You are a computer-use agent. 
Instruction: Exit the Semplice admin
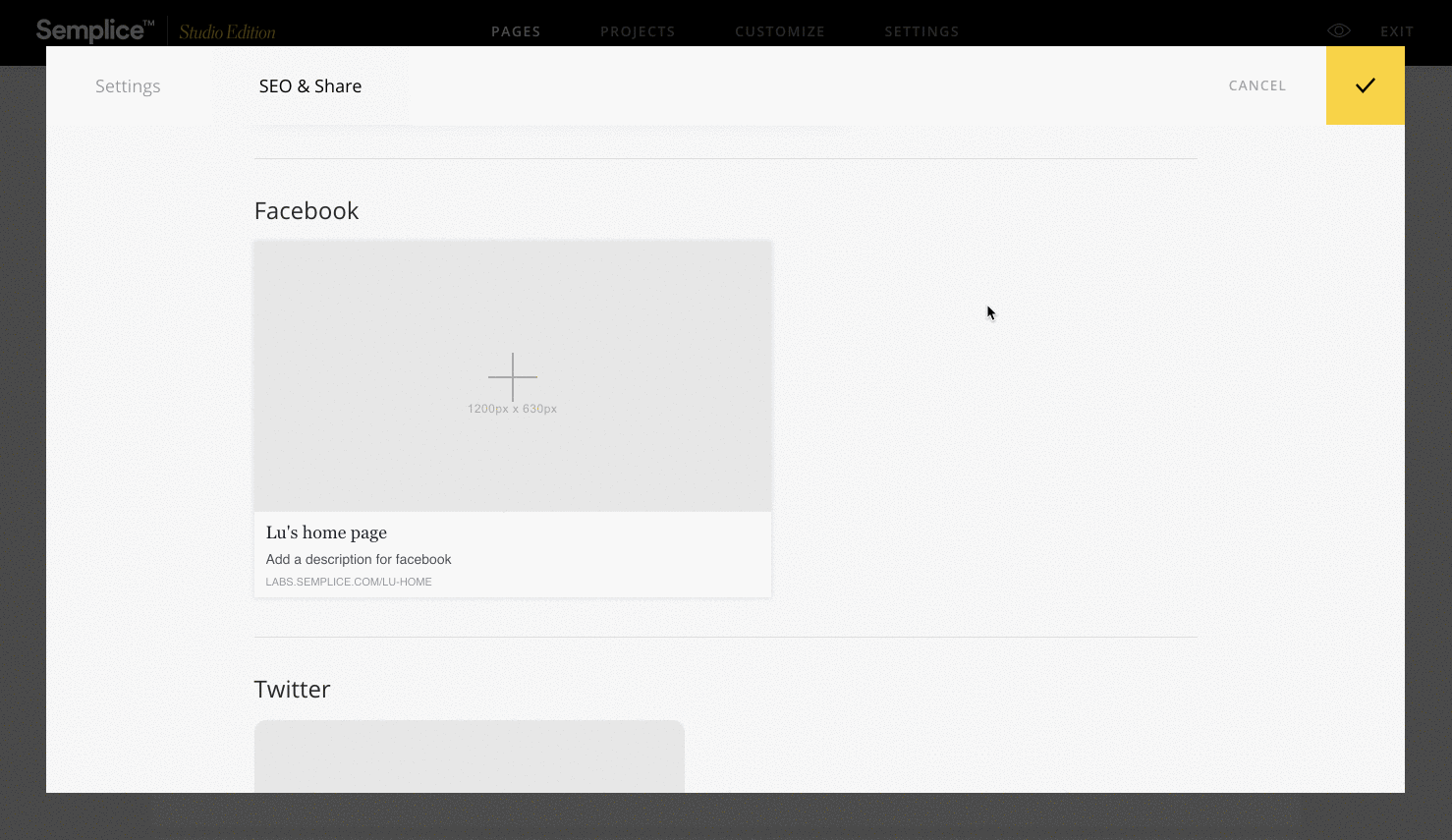(x=1396, y=31)
